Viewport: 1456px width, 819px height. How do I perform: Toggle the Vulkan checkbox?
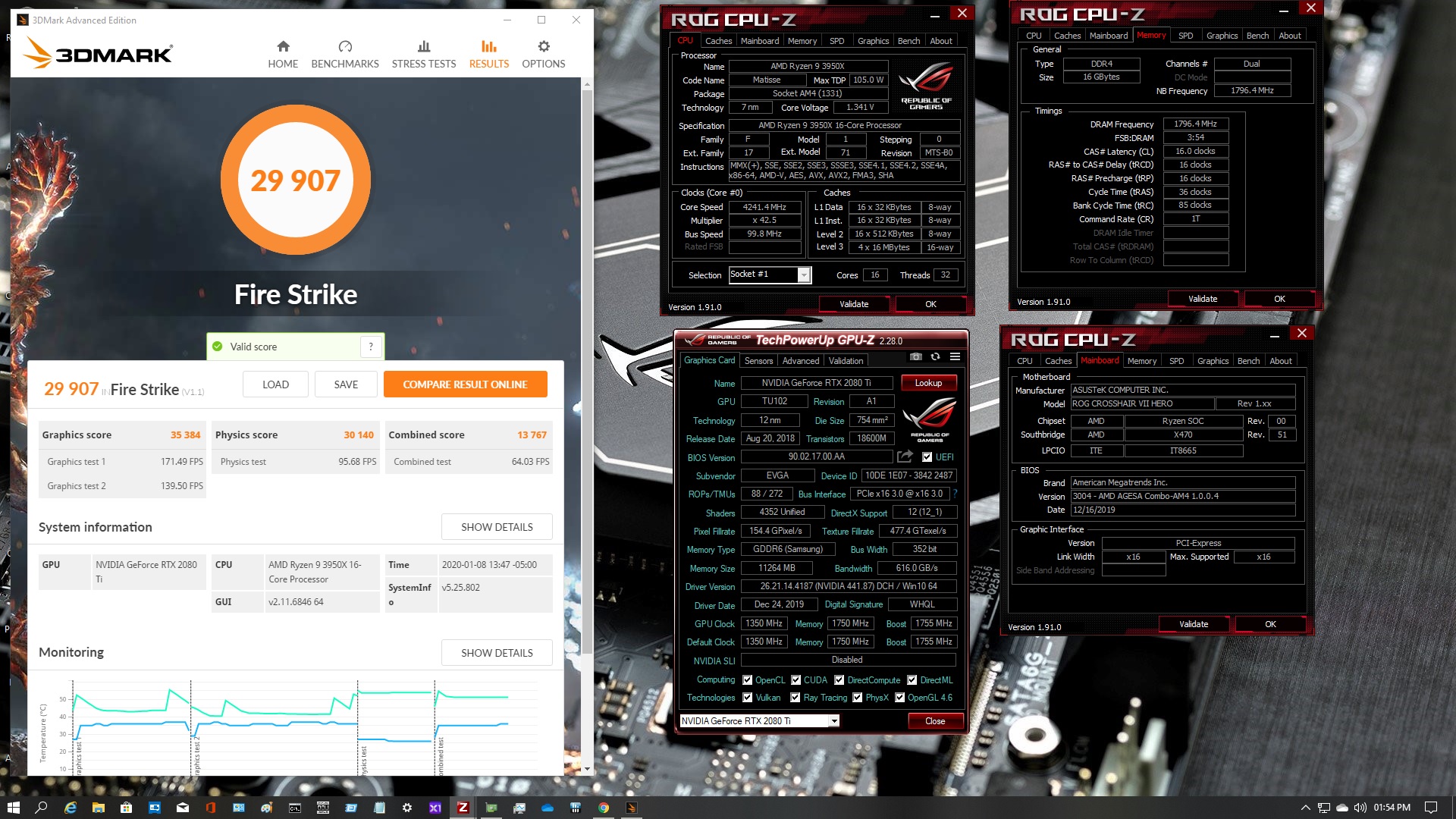coord(748,698)
